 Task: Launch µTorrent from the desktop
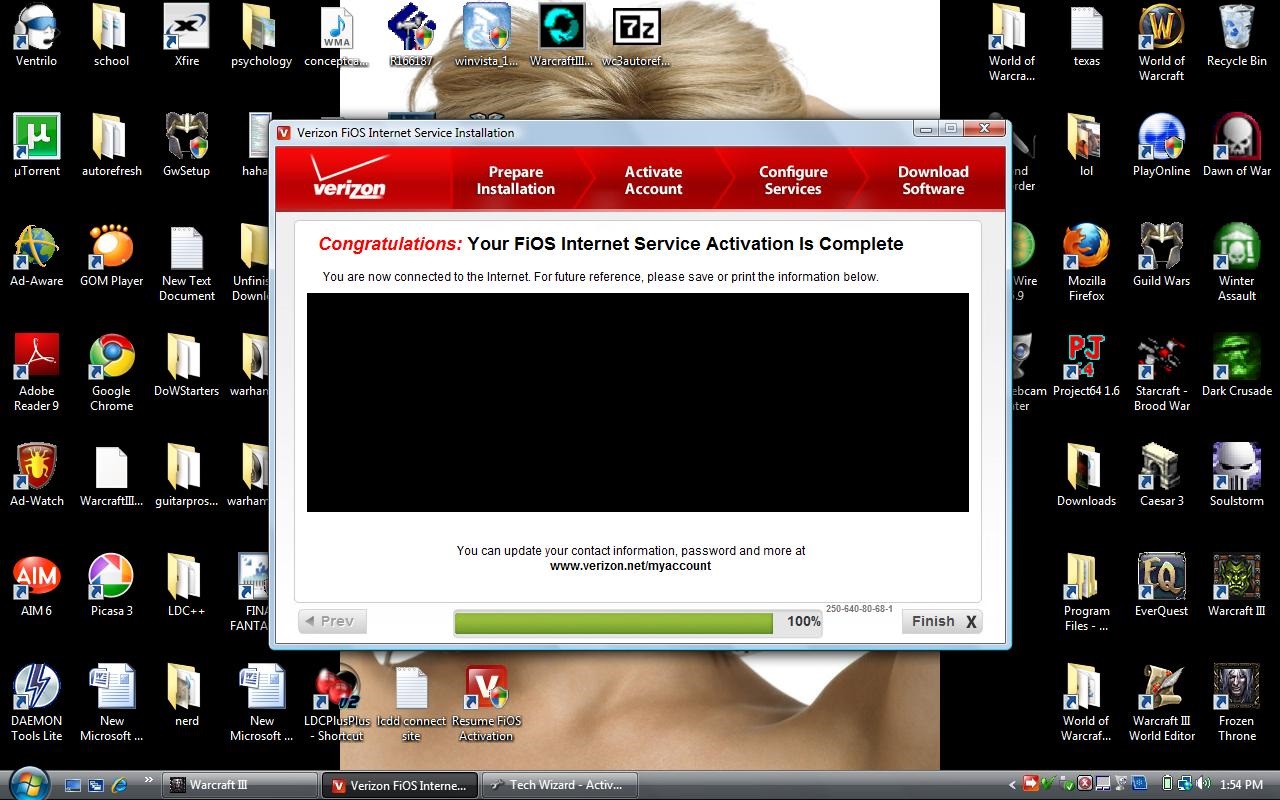(36, 146)
